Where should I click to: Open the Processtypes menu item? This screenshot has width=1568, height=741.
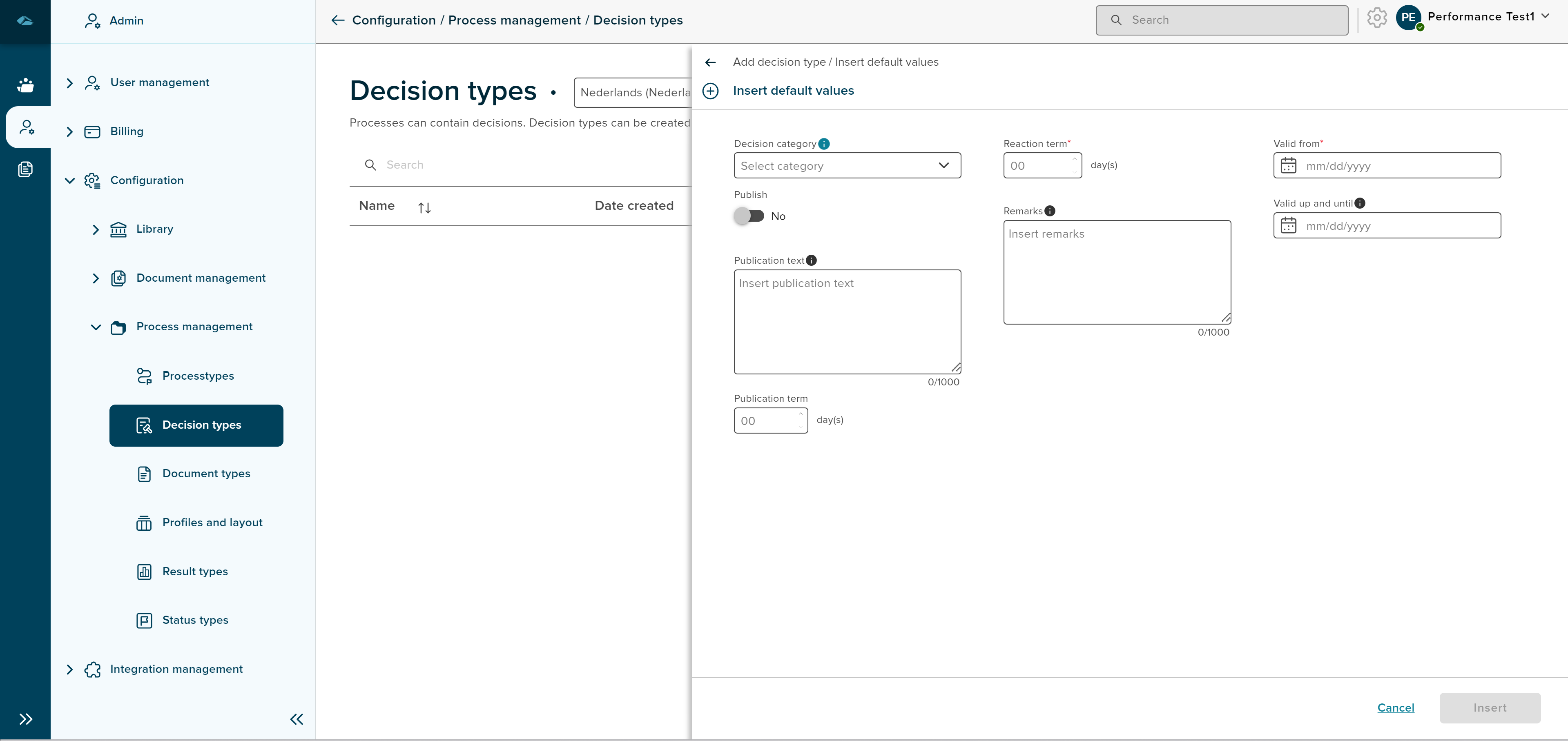point(198,376)
